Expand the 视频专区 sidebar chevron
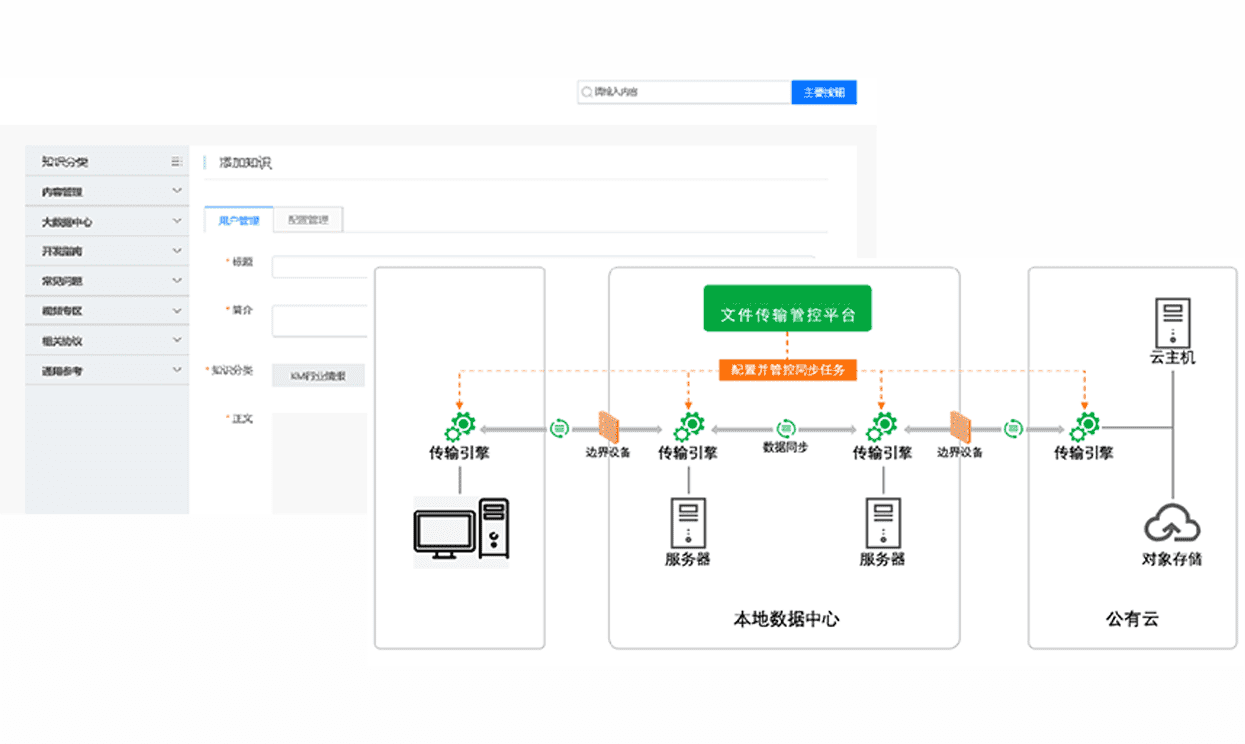 coord(177,311)
